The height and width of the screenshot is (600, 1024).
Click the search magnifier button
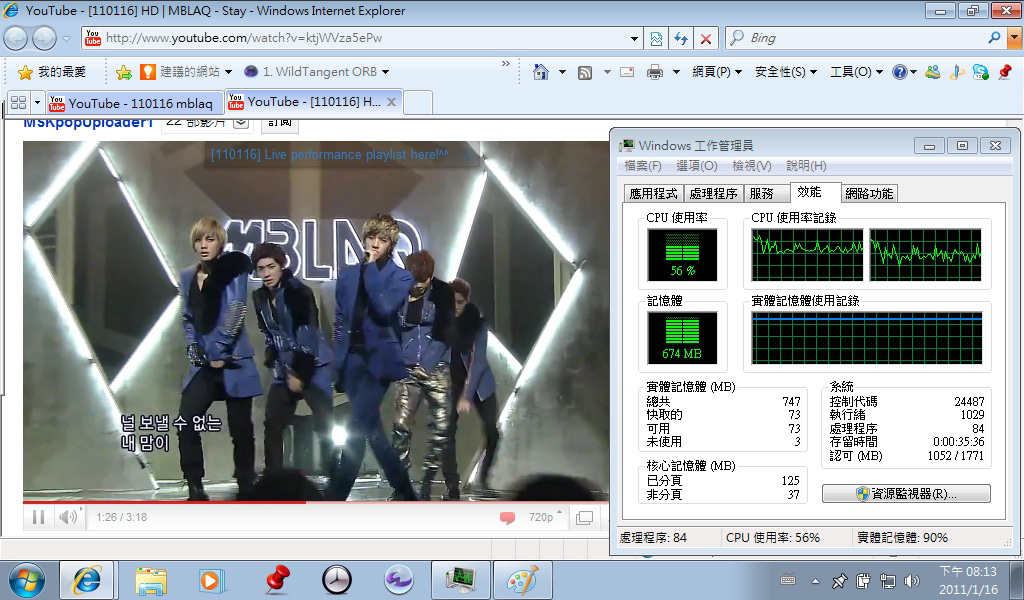click(994, 38)
